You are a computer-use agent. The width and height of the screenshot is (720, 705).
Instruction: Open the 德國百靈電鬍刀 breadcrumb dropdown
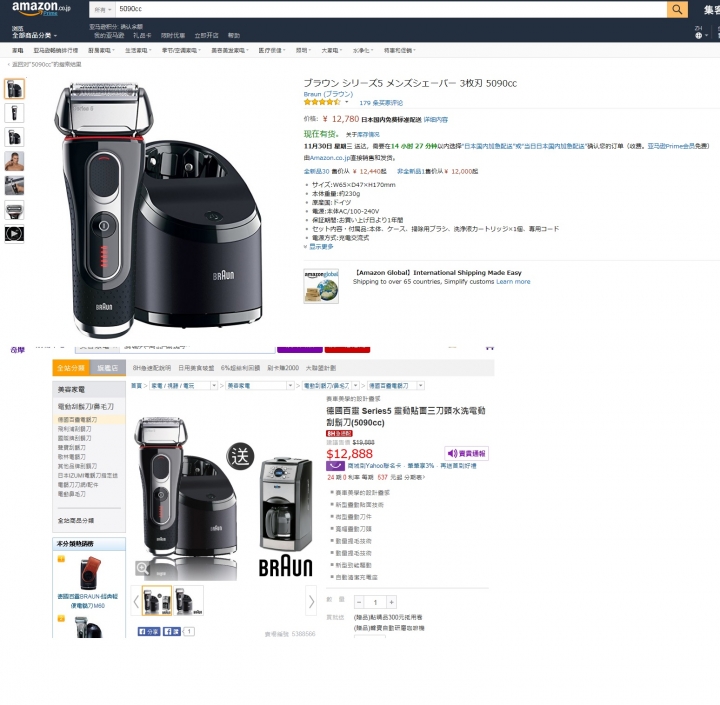tap(396, 386)
